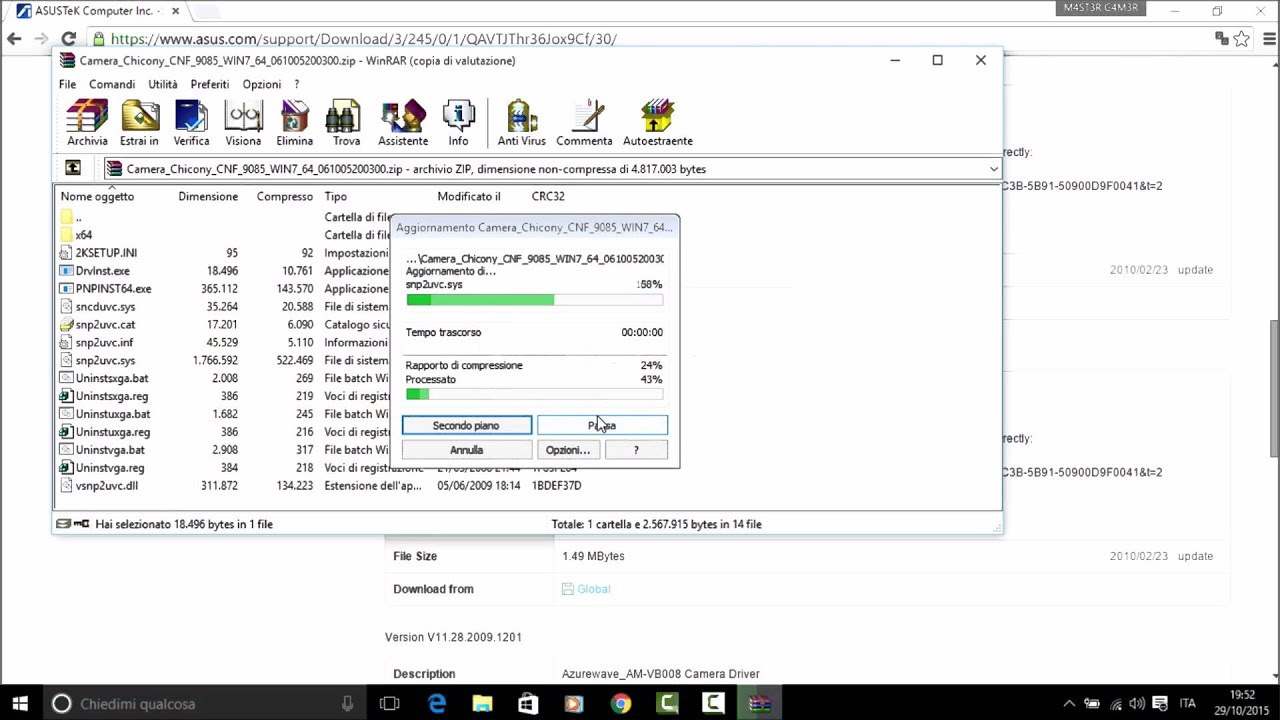This screenshot has height=720, width=1280.
Task: Select the parent folder '..' row
Action: 78,217
